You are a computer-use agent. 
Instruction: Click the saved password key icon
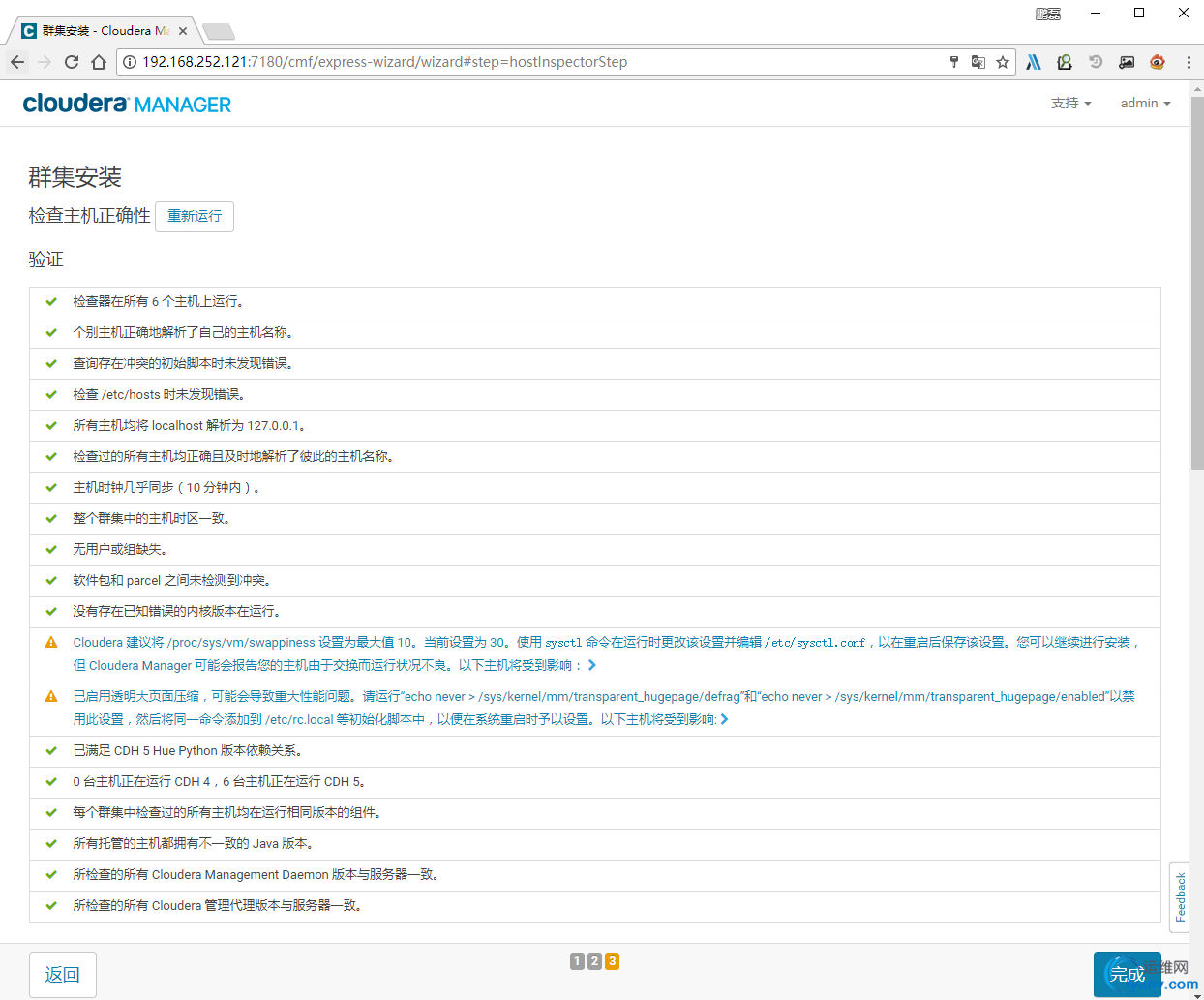tap(954, 62)
